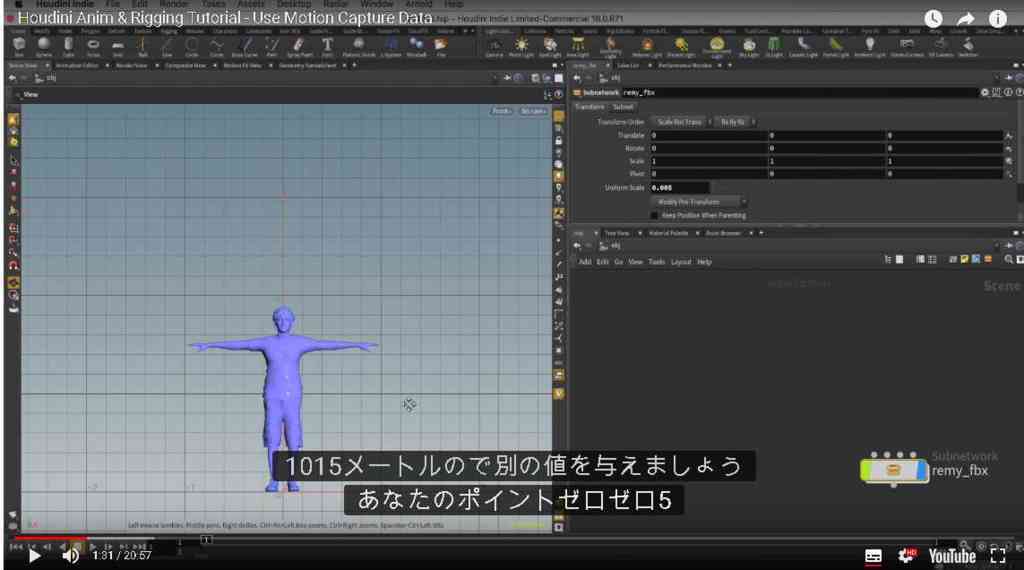Open the YouTube Watch Later clock icon
The width and height of the screenshot is (1024, 570).
click(933, 19)
